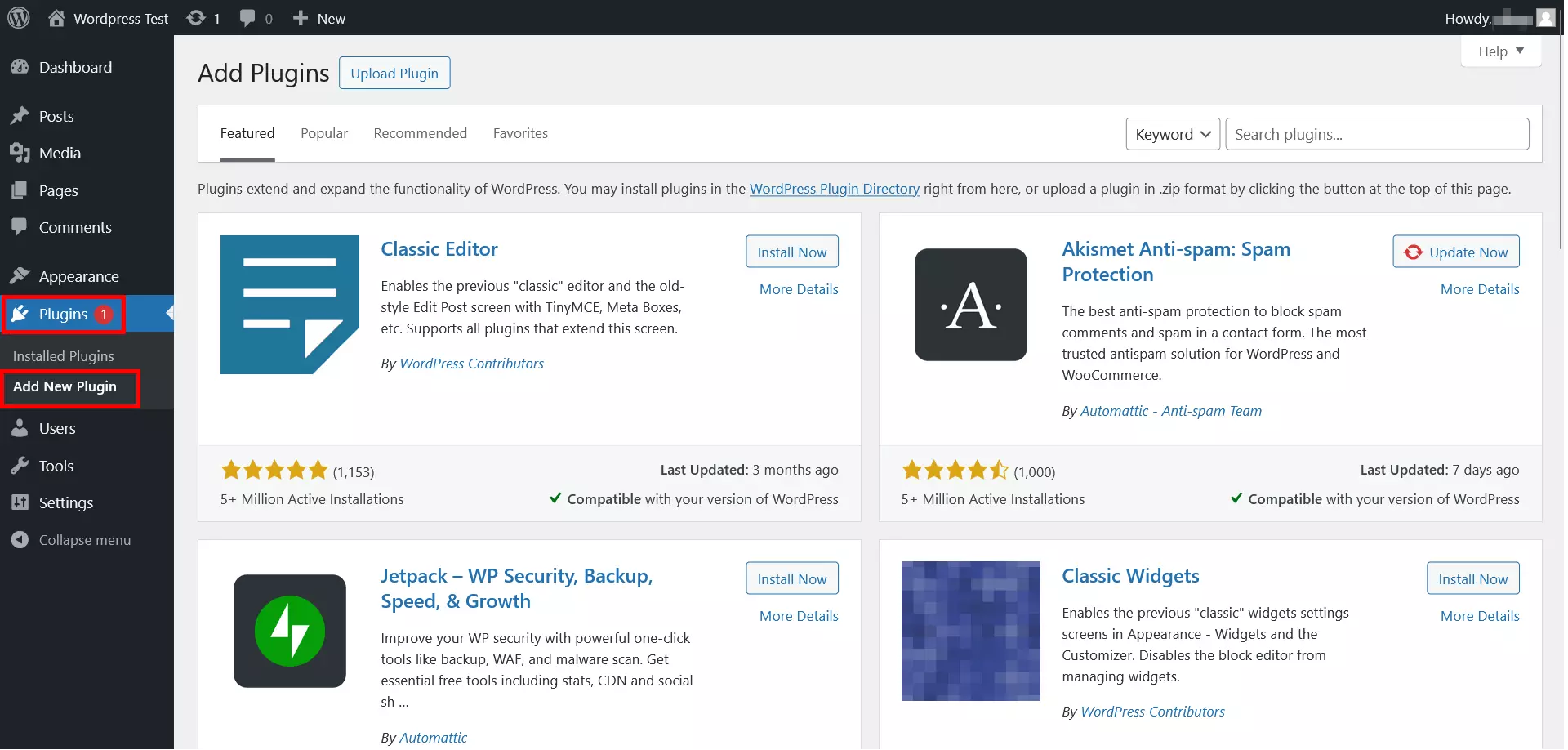The image size is (1568, 750).
Task: Click the Akismet plugin logo
Action: 971,305
